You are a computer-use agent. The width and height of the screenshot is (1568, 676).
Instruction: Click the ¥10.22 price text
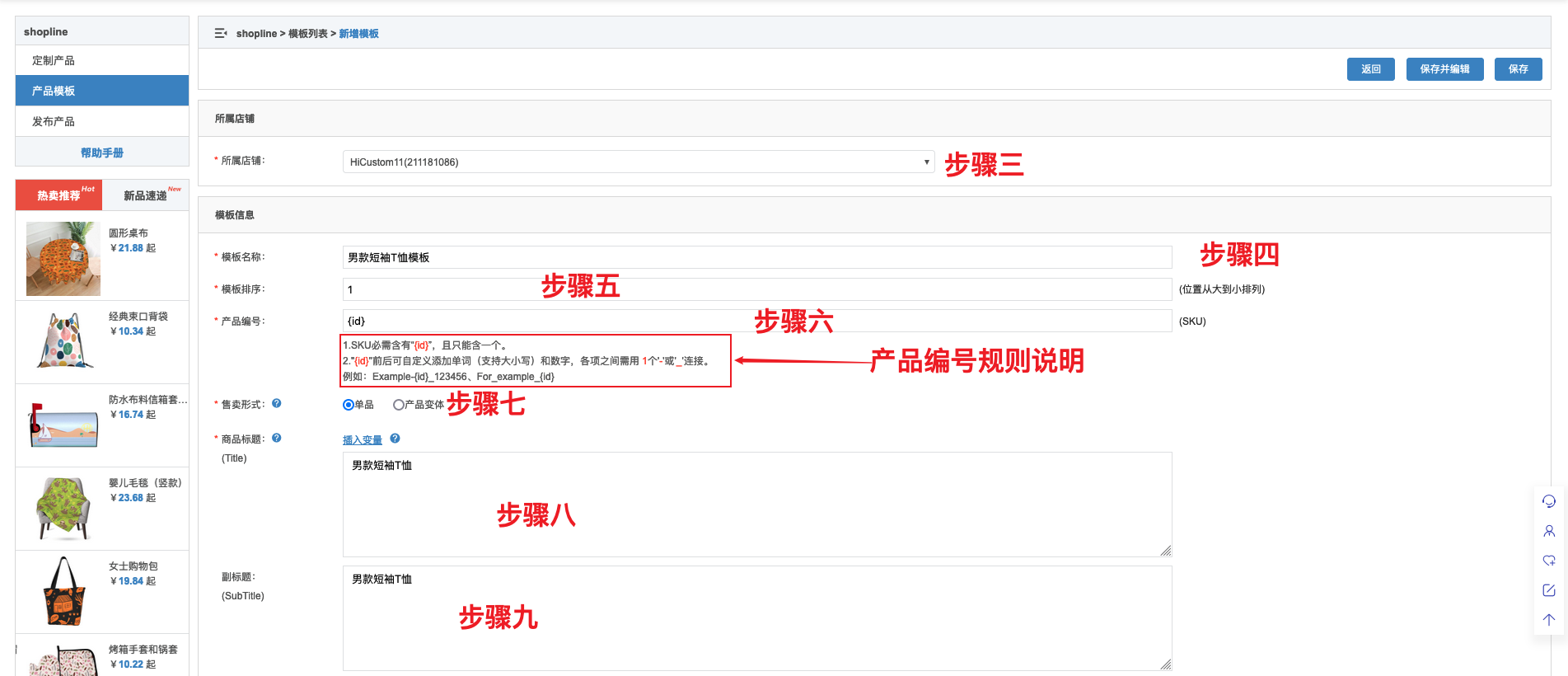click(133, 664)
